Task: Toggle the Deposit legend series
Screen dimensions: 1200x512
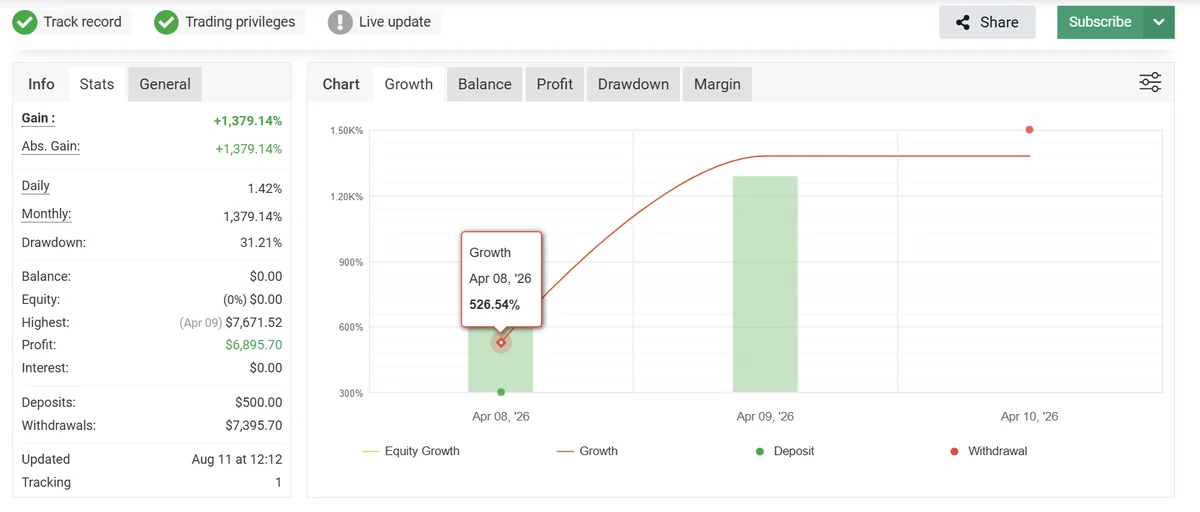Action: [785, 451]
